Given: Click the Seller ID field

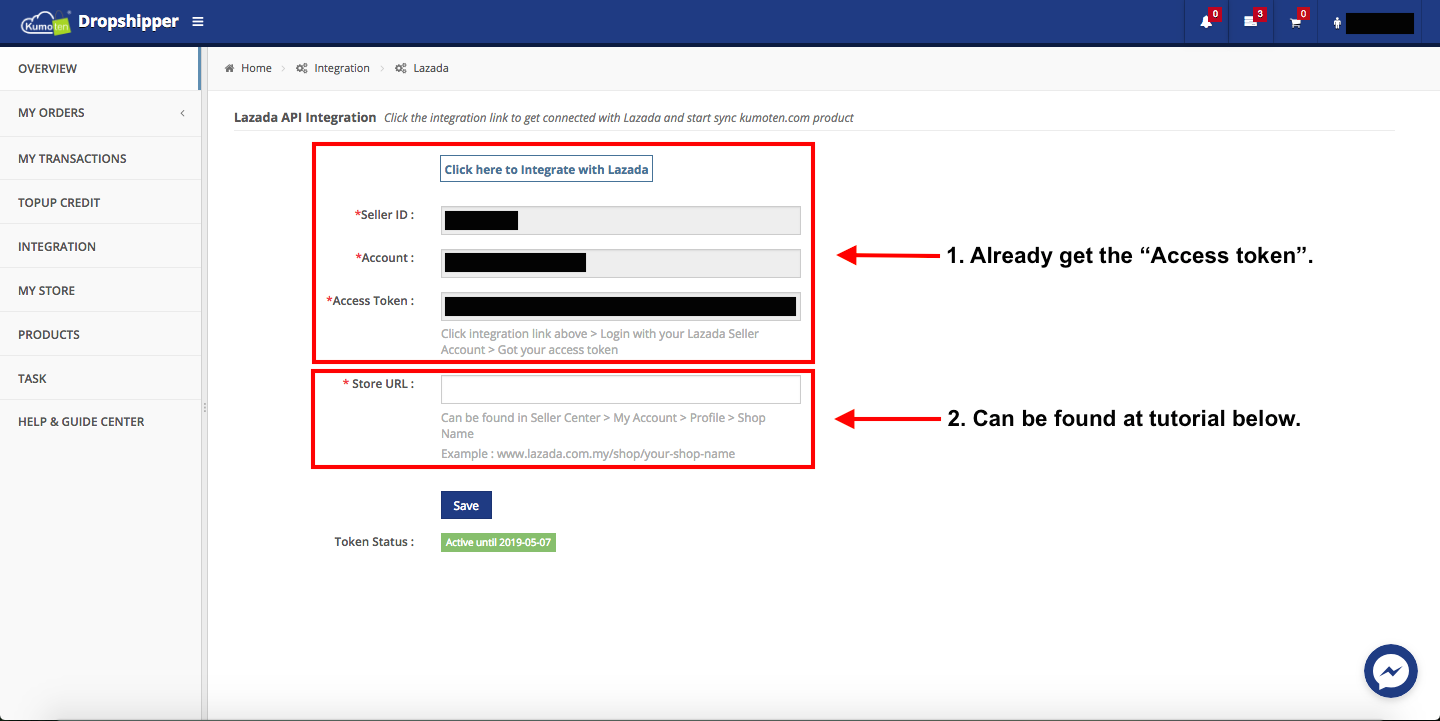Looking at the screenshot, I should click(x=620, y=220).
